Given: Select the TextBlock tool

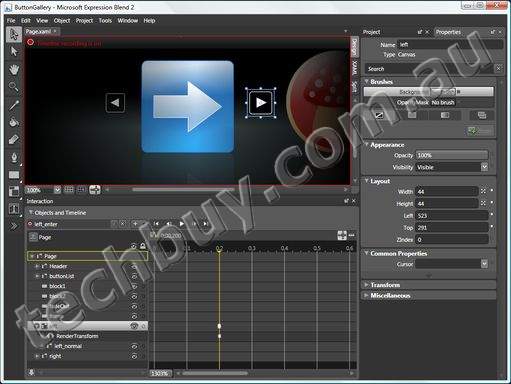Looking at the screenshot, I should [14, 209].
